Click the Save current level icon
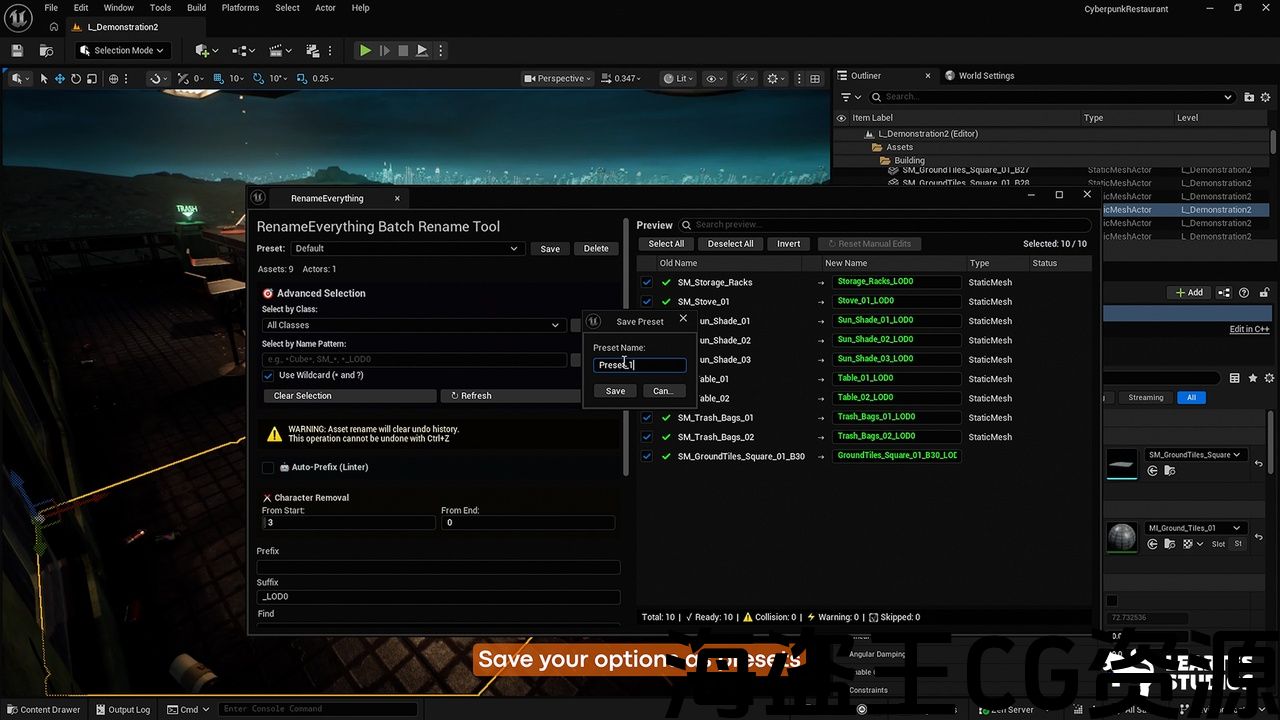 tap(17, 50)
